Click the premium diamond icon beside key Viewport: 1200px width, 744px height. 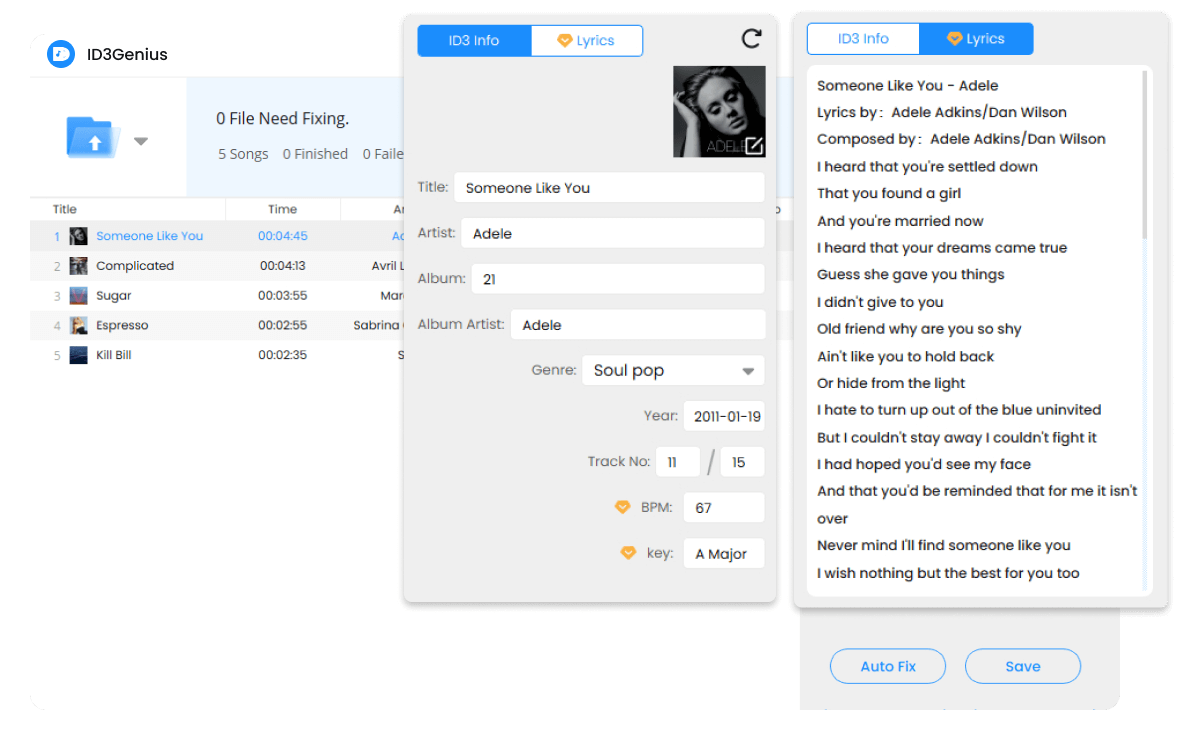[x=628, y=553]
